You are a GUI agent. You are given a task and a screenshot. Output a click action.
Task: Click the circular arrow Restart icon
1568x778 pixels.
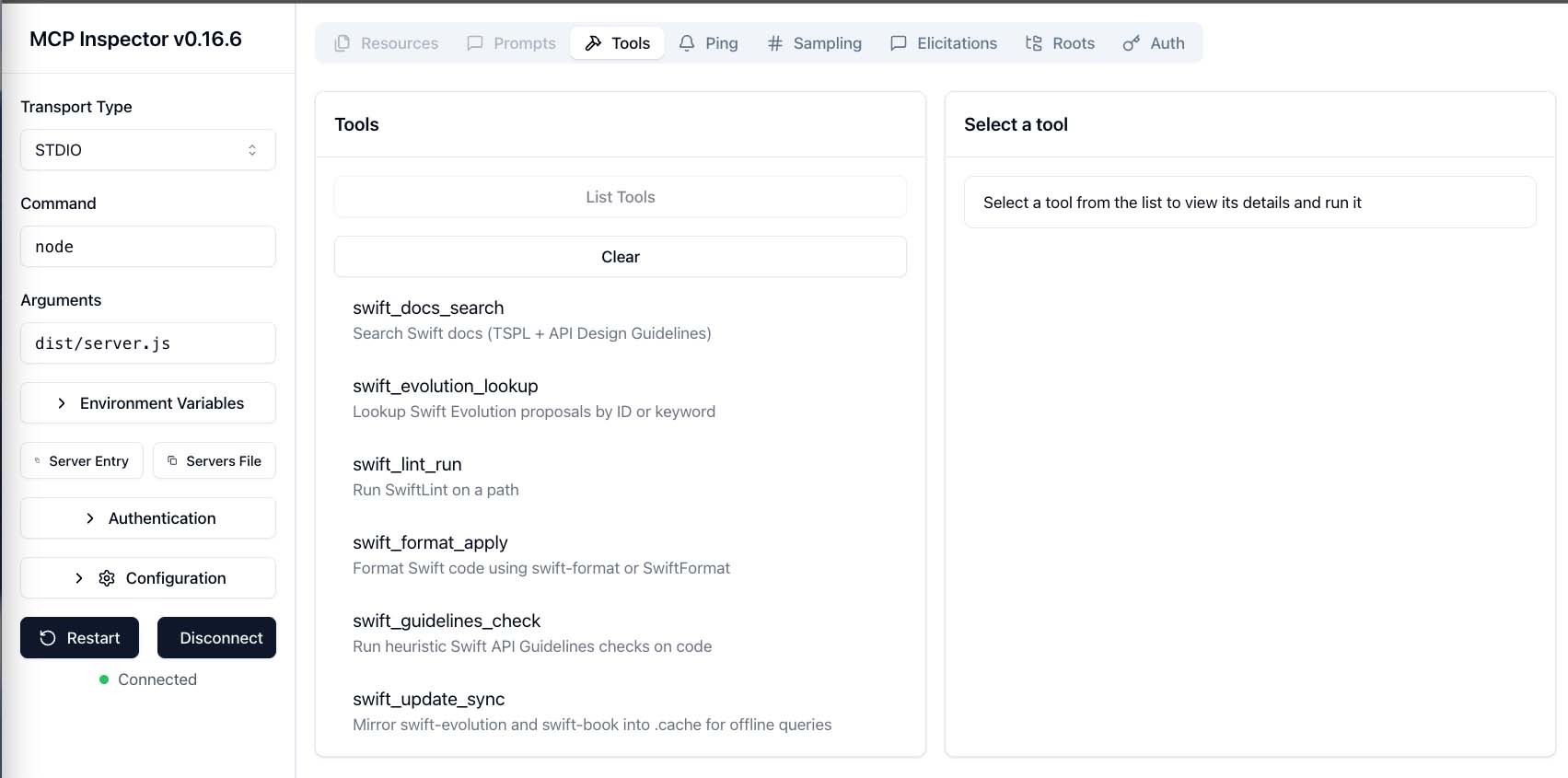(x=48, y=638)
